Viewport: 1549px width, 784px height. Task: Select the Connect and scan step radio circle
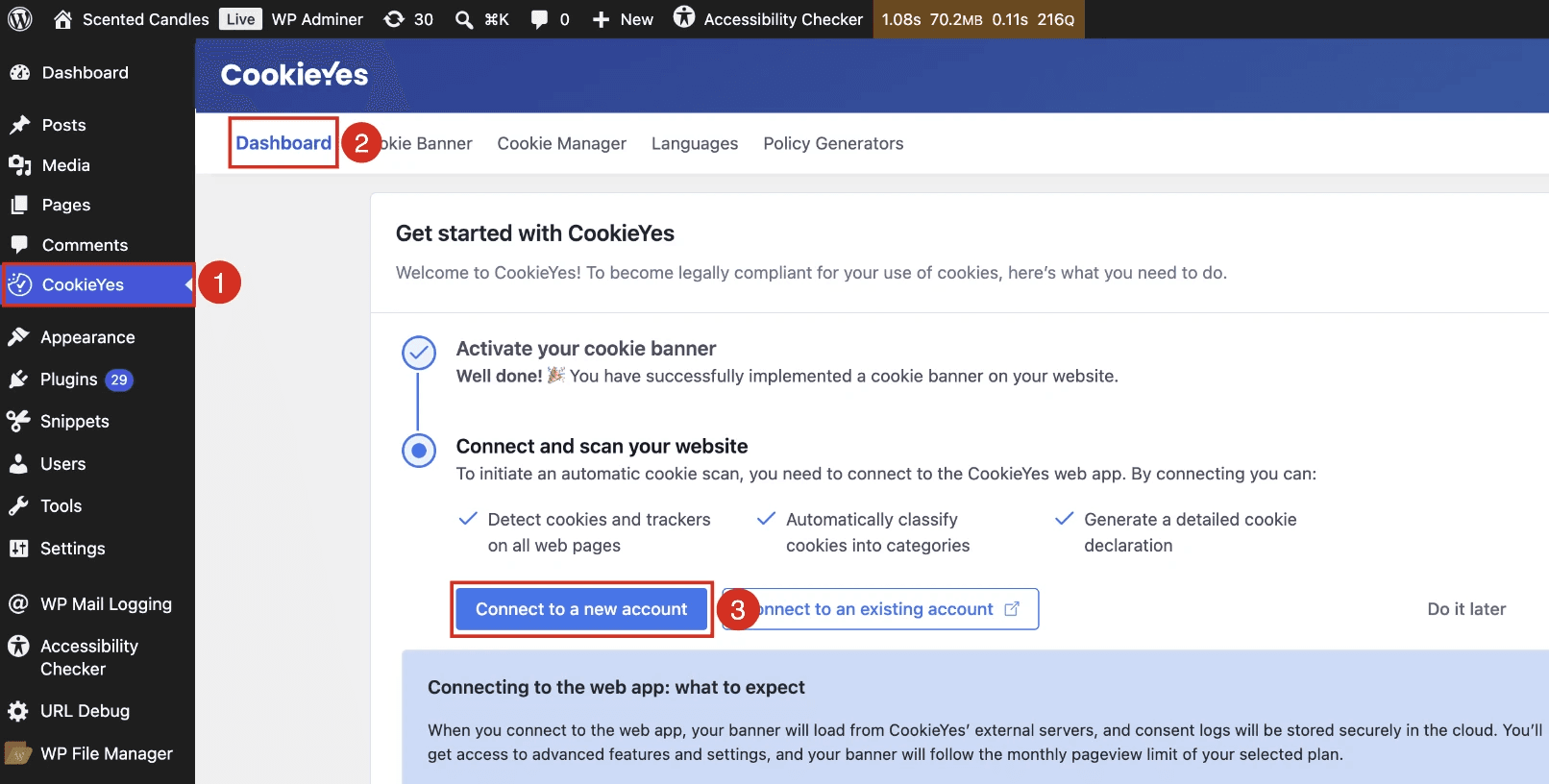click(419, 450)
